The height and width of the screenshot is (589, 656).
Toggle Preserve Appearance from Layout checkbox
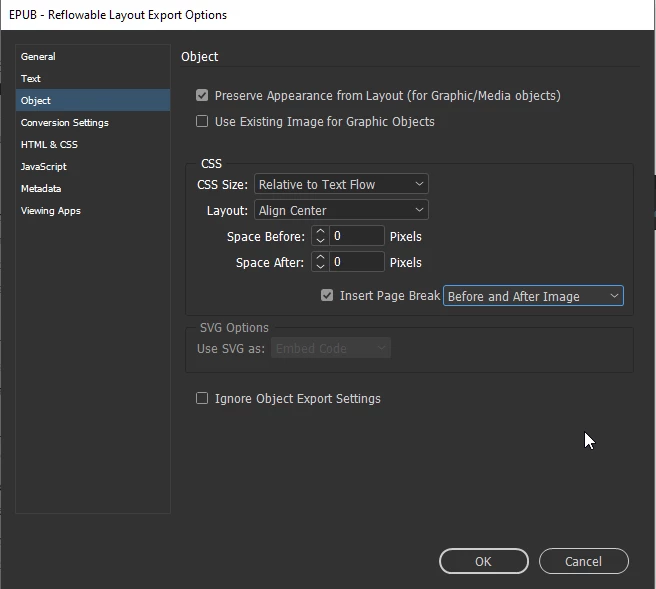pyautogui.click(x=202, y=95)
